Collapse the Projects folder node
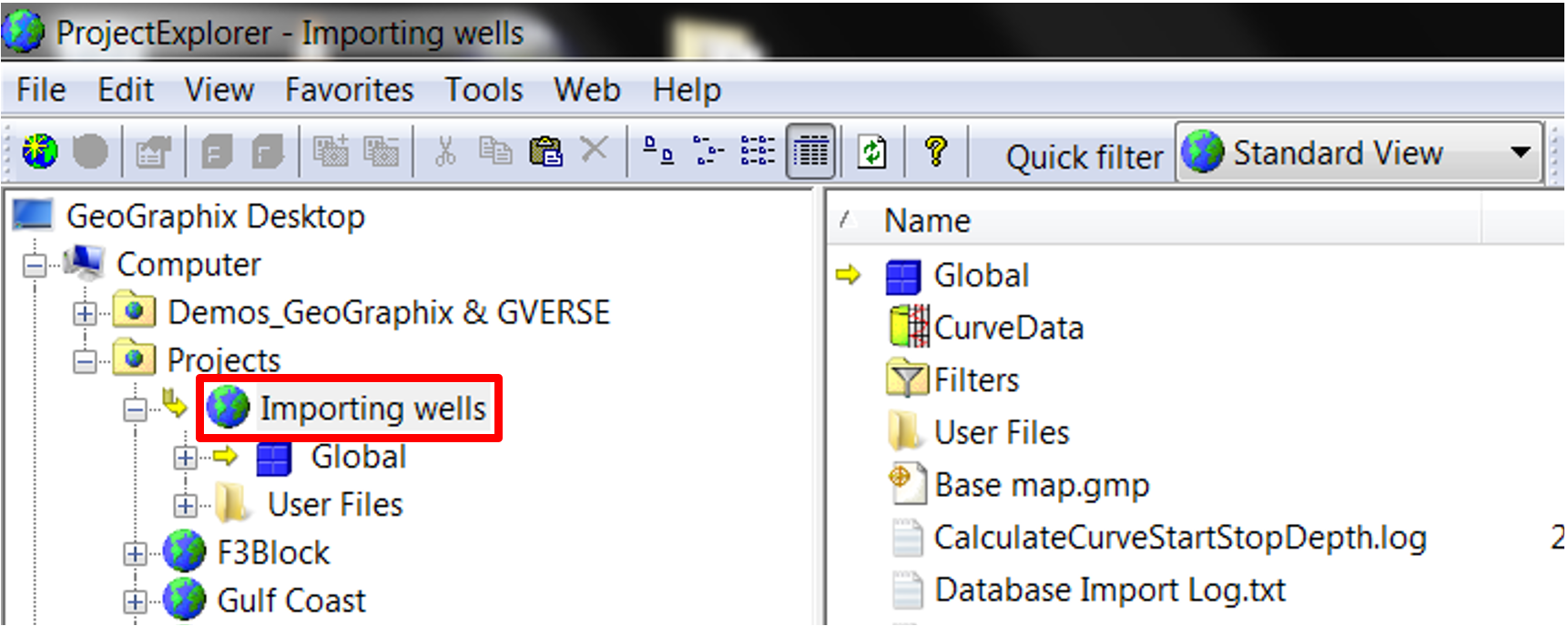Image resolution: width=1568 pixels, height=626 pixels. coord(85,361)
